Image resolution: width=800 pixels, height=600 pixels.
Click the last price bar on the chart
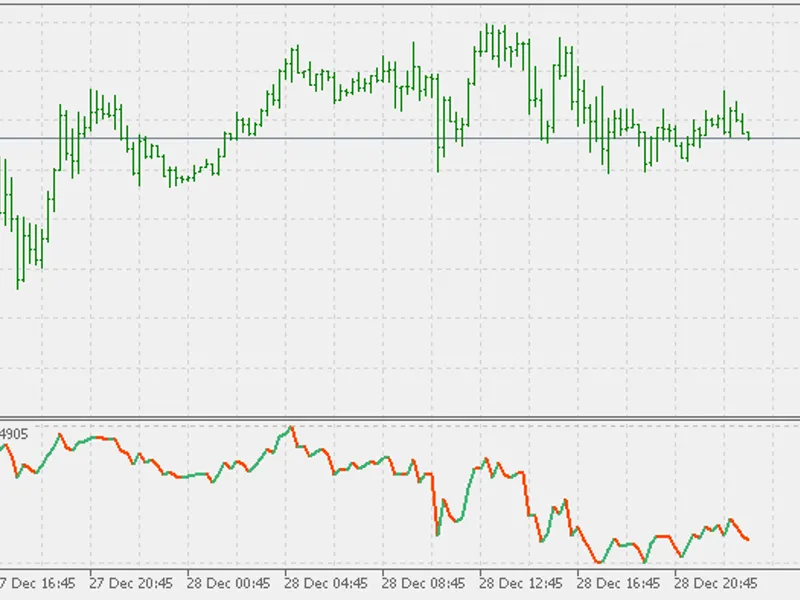748,136
